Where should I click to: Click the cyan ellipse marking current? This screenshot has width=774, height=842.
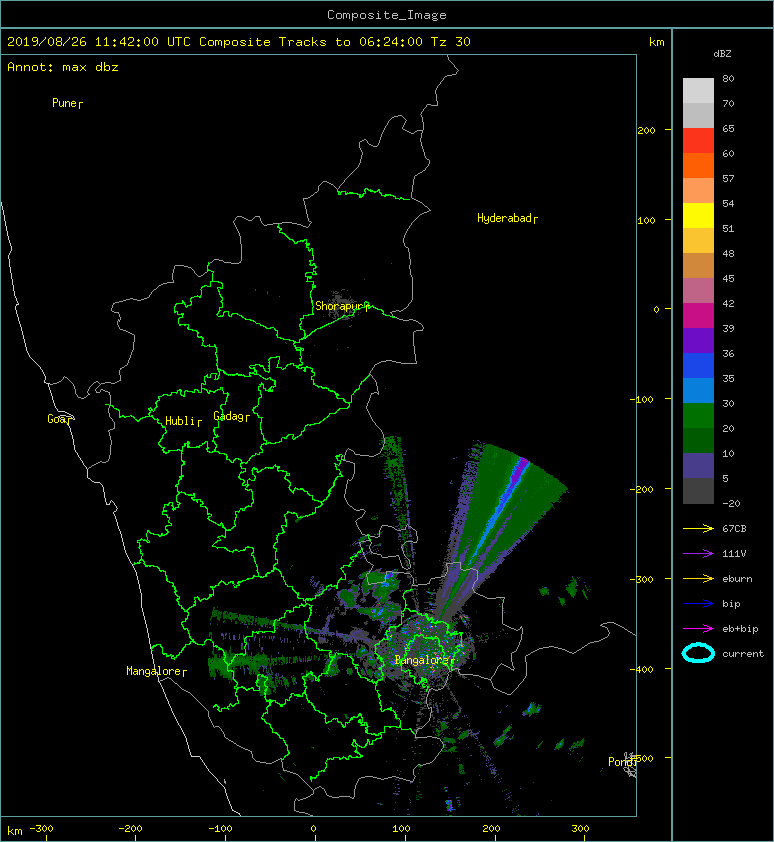coord(698,653)
